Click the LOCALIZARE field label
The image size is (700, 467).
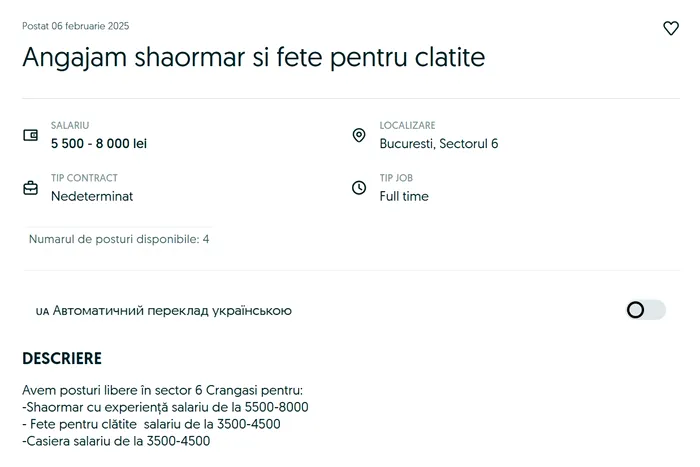pyautogui.click(x=407, y=126)
